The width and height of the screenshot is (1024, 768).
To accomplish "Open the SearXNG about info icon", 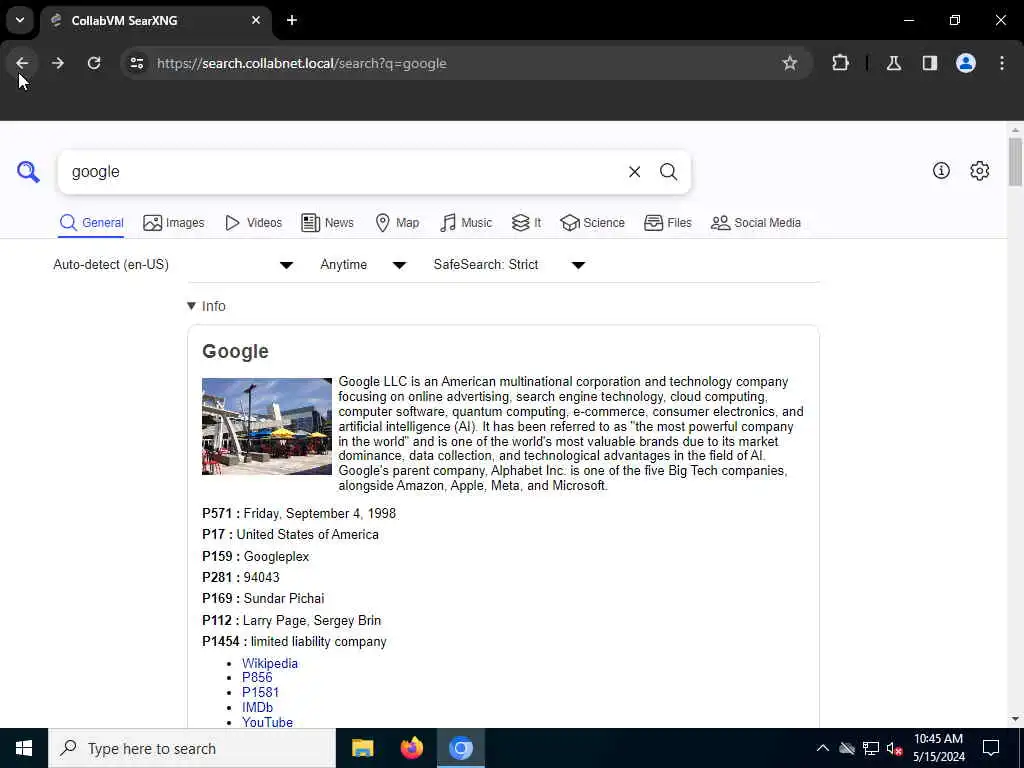I will 941,170.
